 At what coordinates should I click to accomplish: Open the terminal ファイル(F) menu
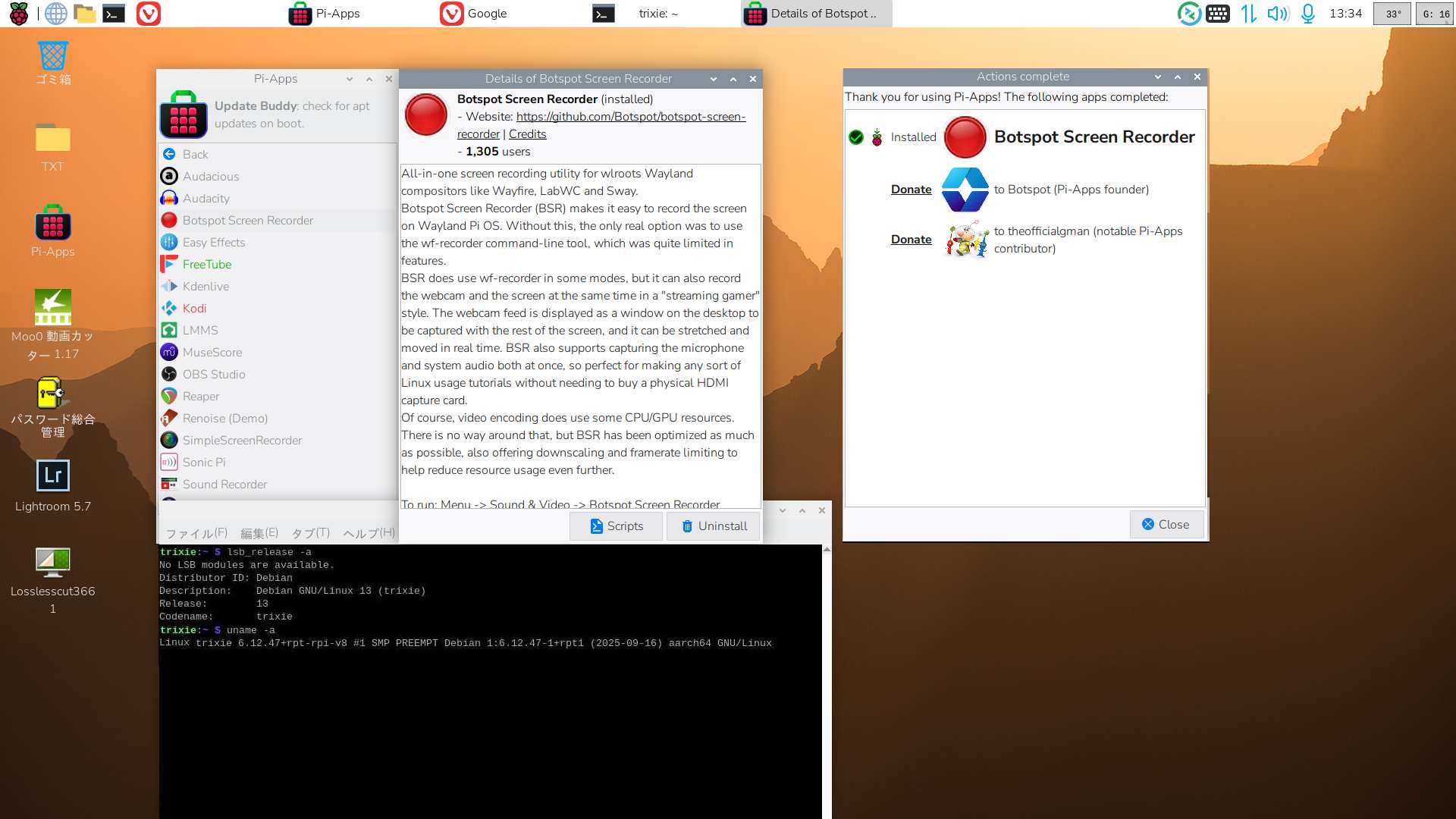coord(196,533)
